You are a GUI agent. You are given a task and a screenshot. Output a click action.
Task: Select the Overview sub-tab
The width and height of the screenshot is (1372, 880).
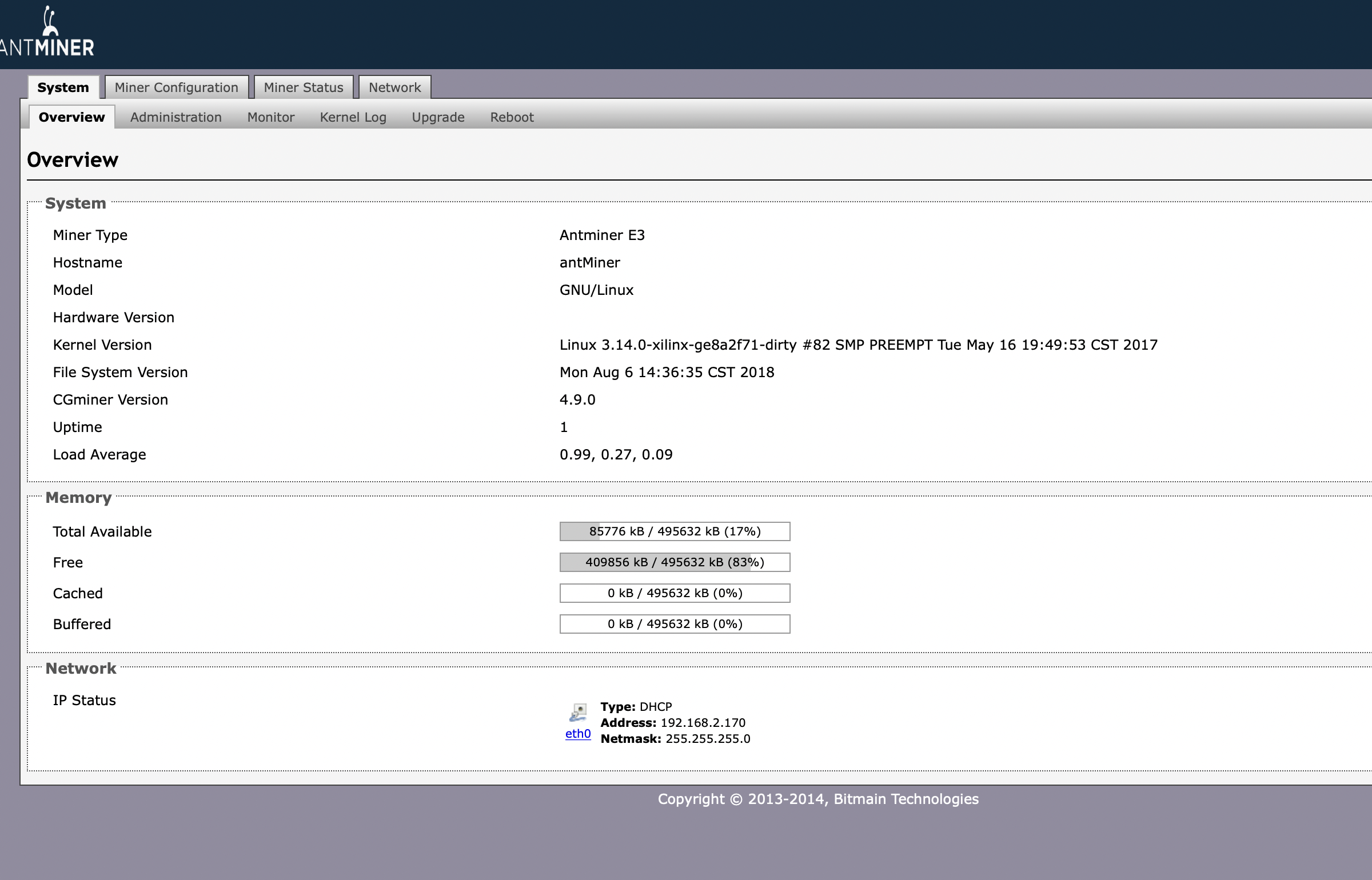tap(72, 117)
